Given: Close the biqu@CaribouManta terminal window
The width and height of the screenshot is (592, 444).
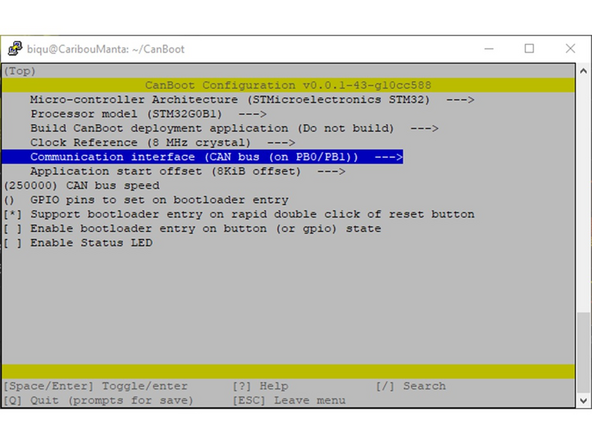Looking at the screenshot, I should [x=570, y=49].
